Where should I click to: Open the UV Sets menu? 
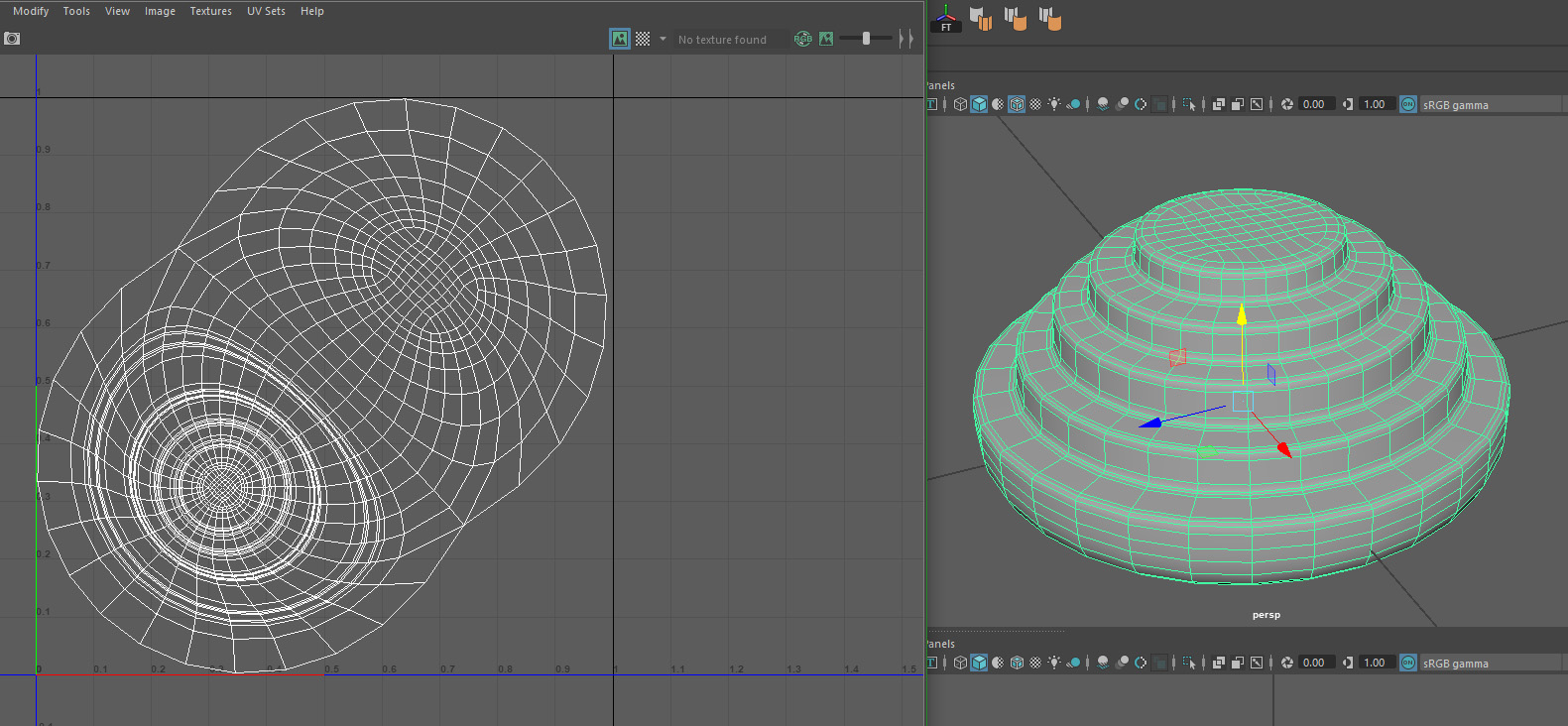tap(266, 11)
